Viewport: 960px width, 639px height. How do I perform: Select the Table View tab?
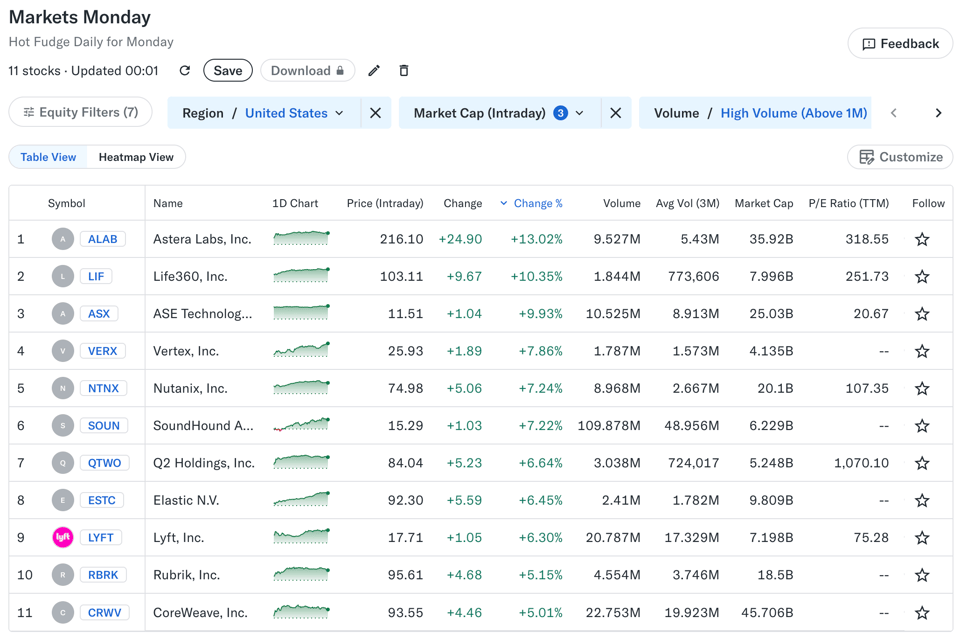click(48, 157)
